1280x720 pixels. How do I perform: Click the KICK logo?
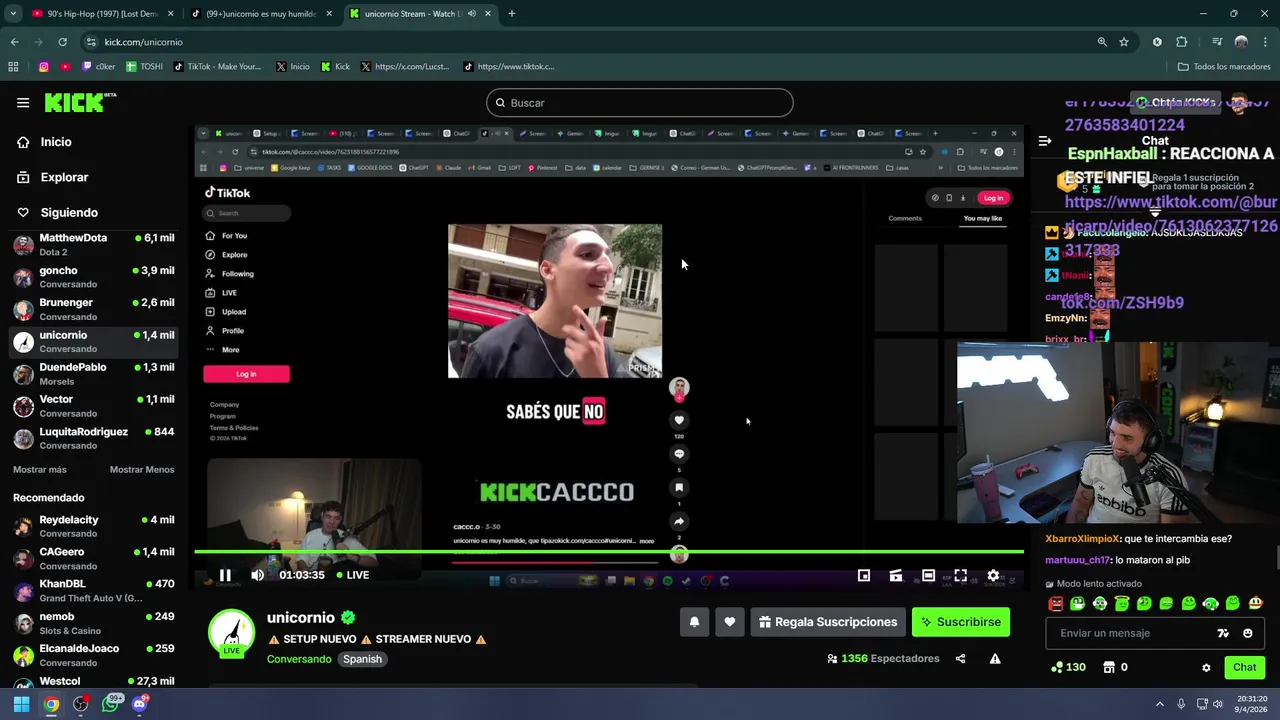(78, 102)
